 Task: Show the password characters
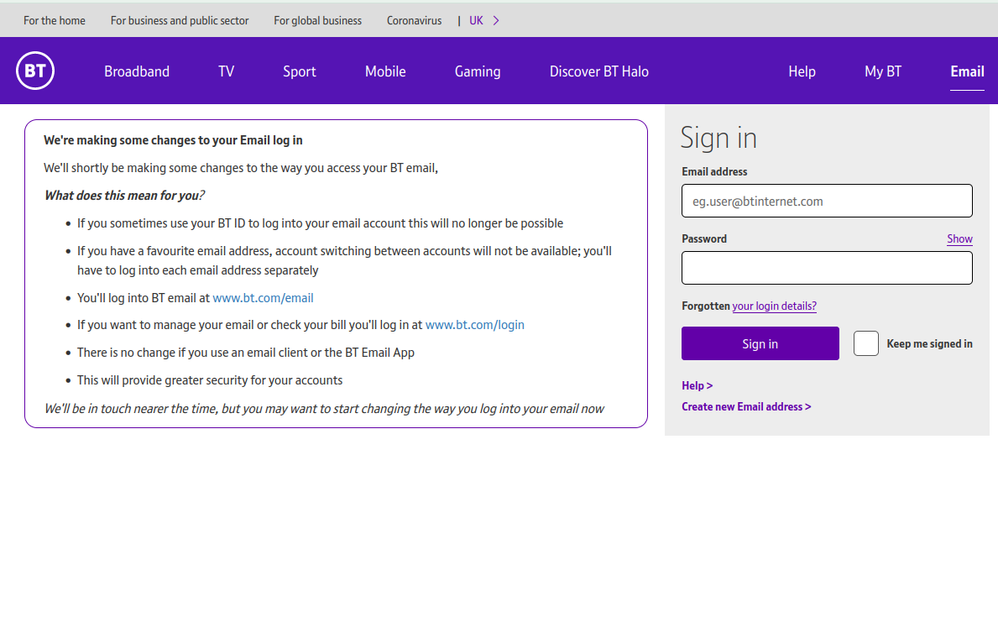point(959,238)
